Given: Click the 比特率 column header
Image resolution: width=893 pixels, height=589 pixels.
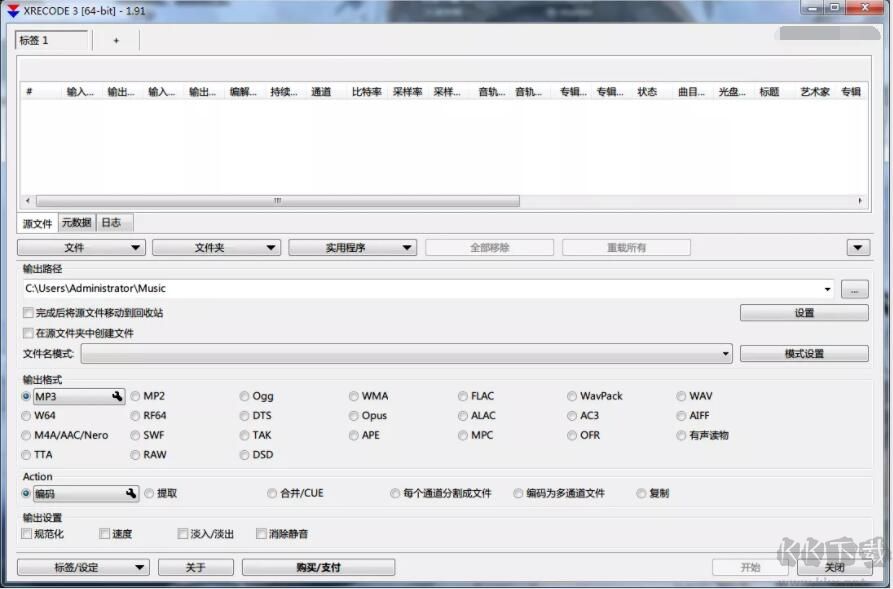Looking at the screenshot, I should pyautogui.click(x=367, y=90).
